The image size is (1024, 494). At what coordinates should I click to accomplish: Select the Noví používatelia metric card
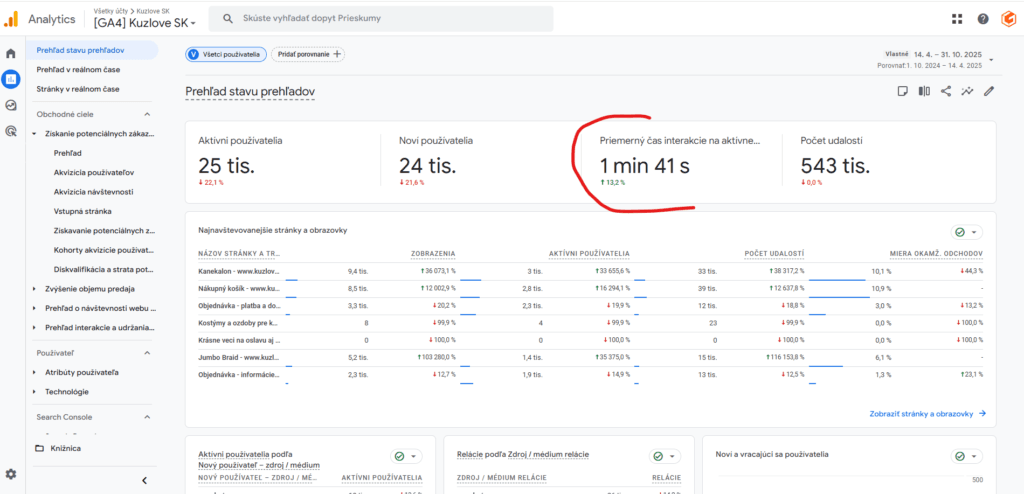pyautogui.click(x=481, y=161)
